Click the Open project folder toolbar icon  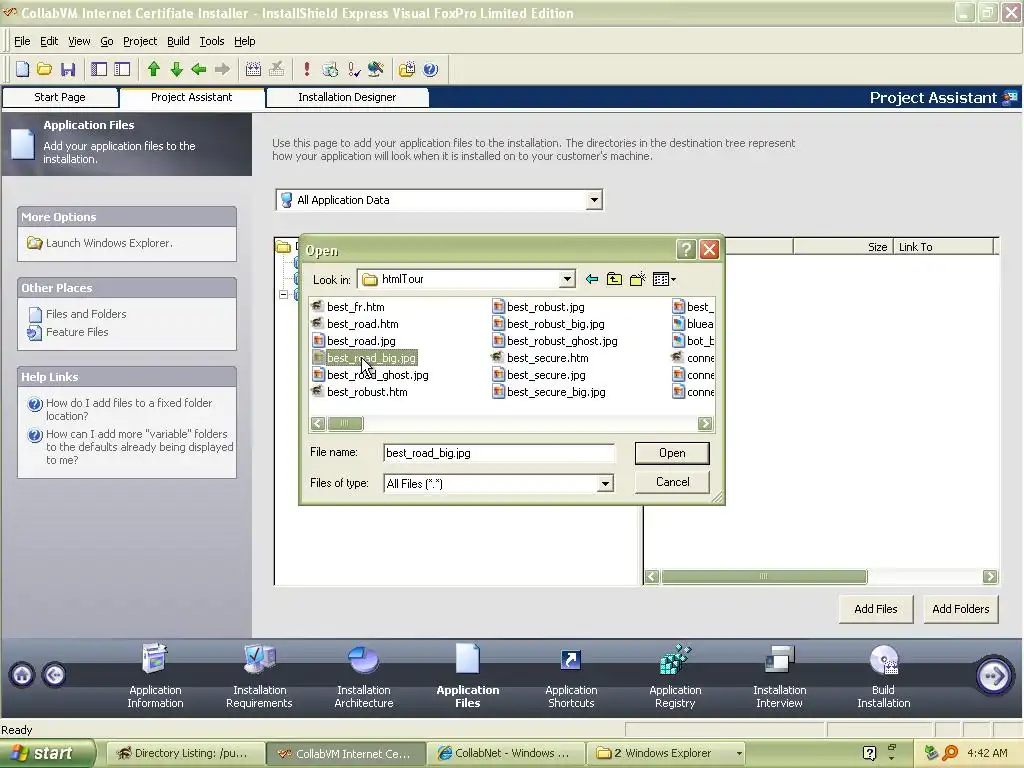click(x=44, y=69)
